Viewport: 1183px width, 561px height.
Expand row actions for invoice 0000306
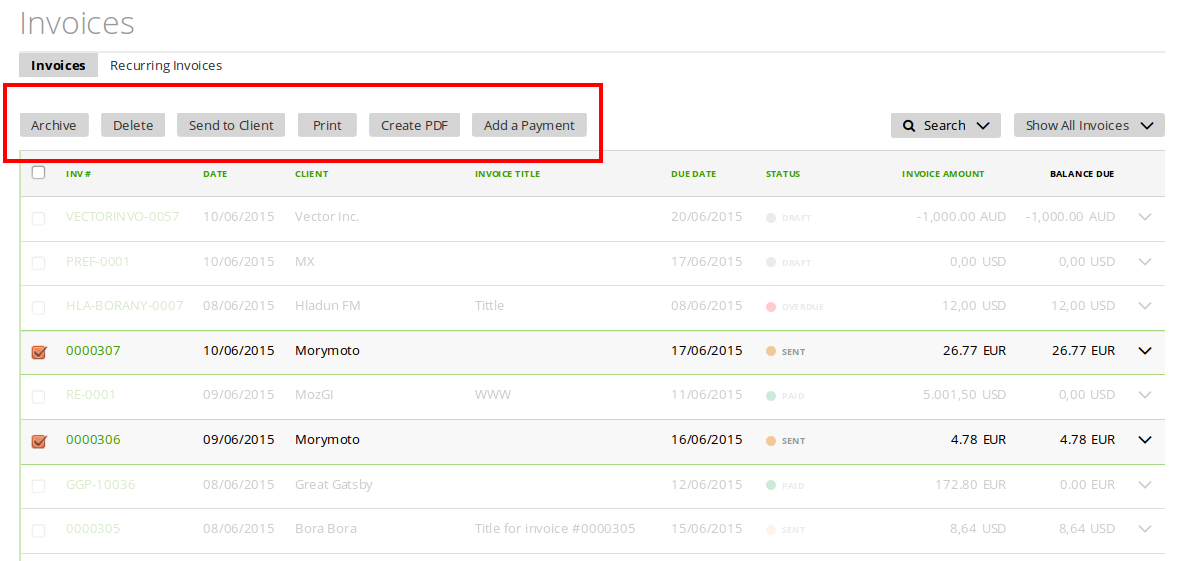[x=1145, y=440]
